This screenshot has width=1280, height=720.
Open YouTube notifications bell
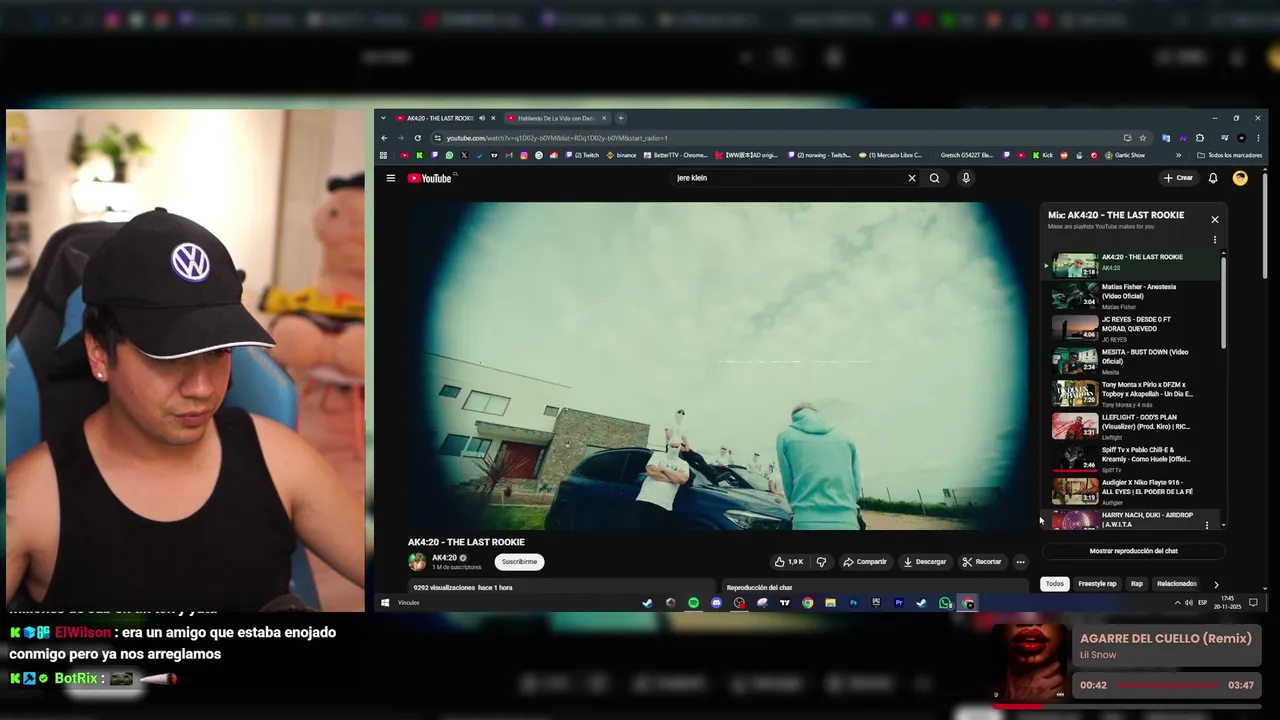pyautogui.click(x=1213, y=178)
